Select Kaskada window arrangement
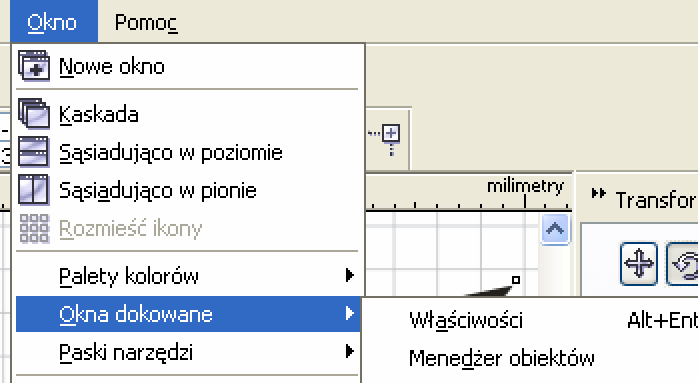The width and height of the screenshot is (698, 383). point(187,114)
